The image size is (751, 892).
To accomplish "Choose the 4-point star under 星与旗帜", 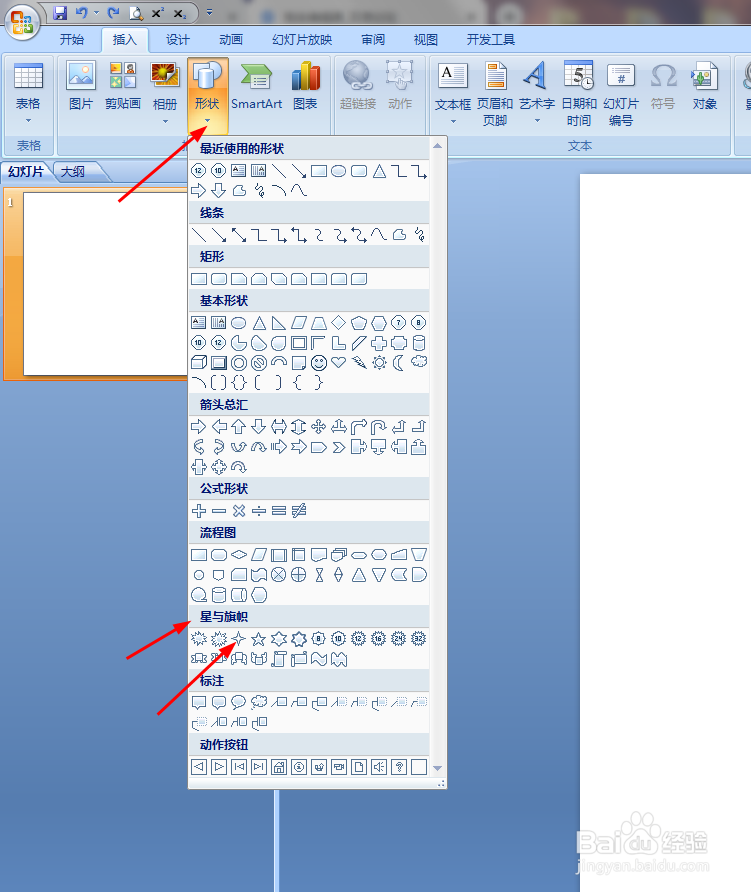I will 239,639.
